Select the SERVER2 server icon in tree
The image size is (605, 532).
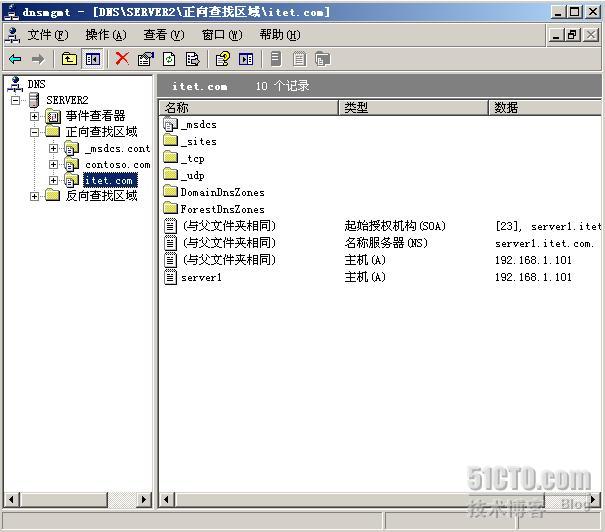[x=34, y=100]
